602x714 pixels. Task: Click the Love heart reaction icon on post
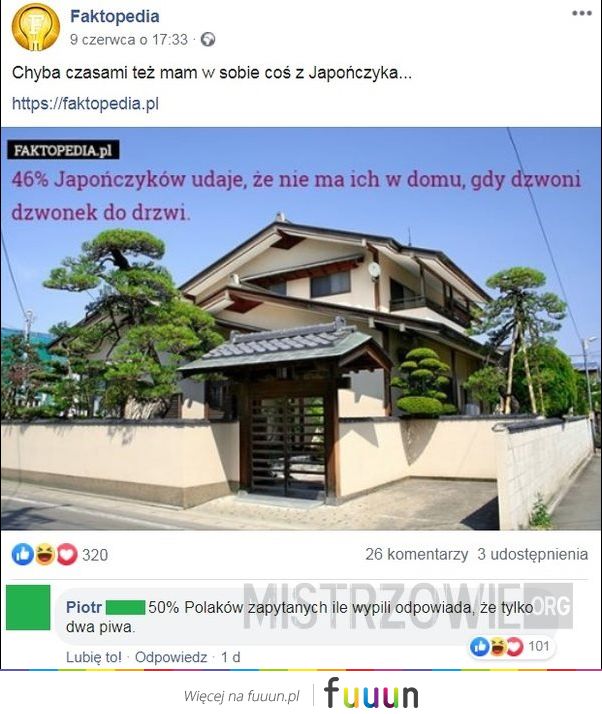coord(66,554)
